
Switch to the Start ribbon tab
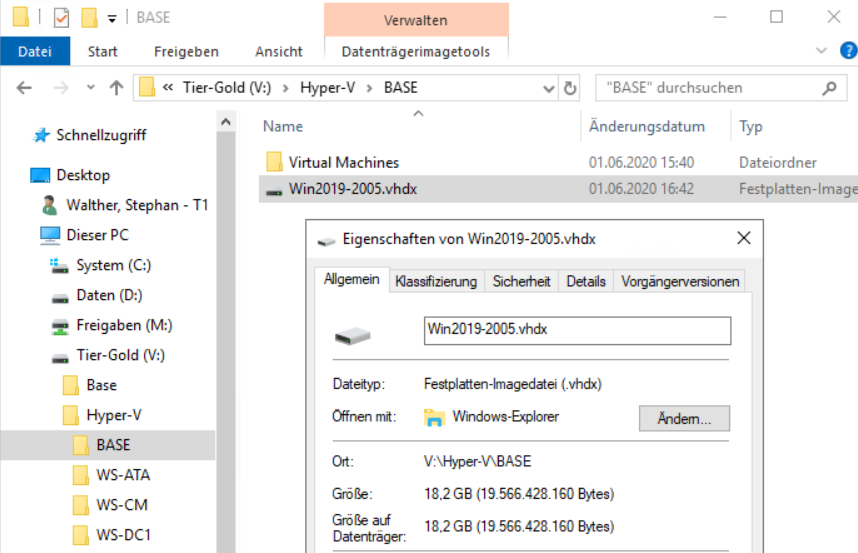pos(102,51)
